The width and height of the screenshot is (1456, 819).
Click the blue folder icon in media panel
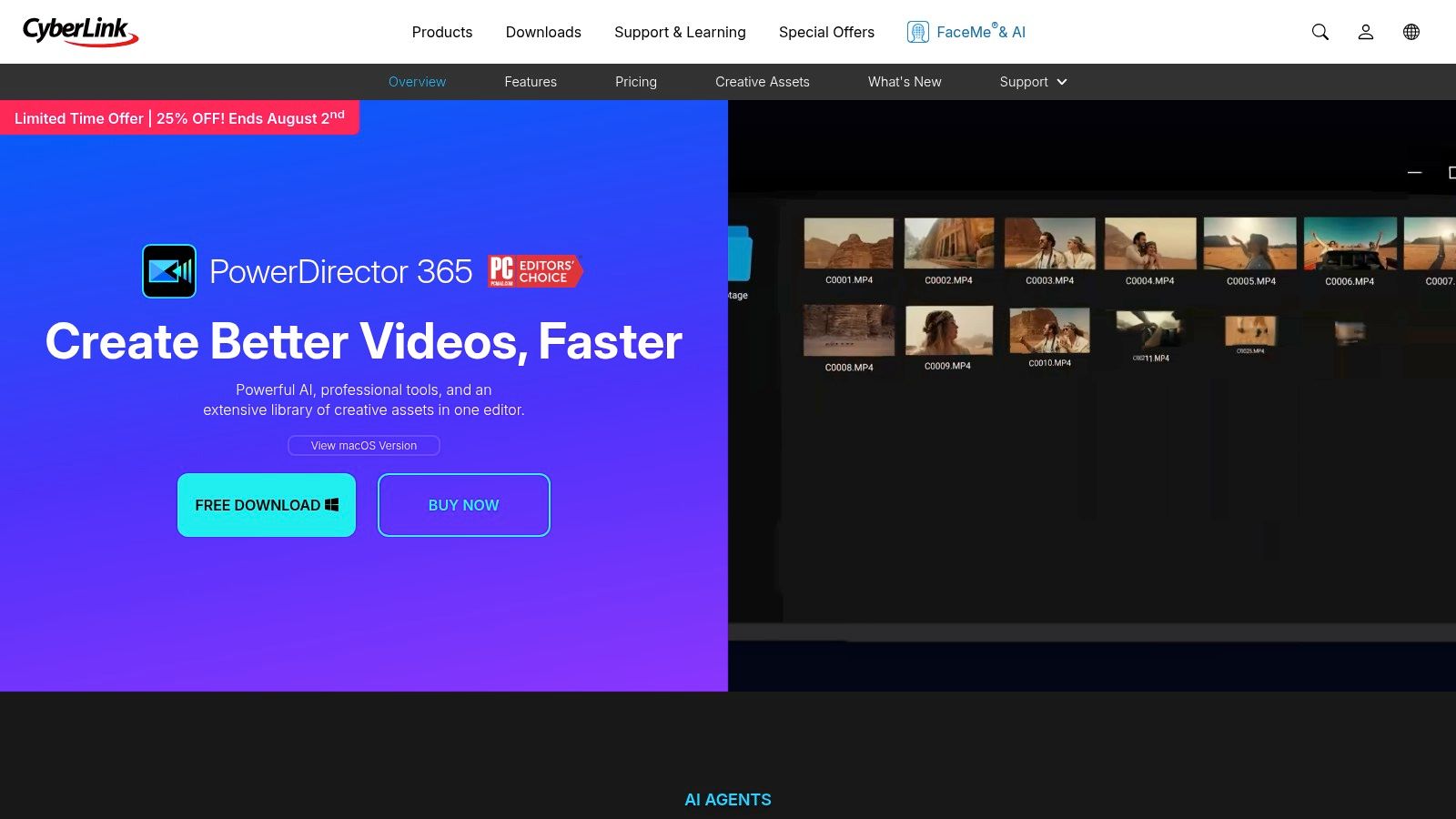pos(739,253)
